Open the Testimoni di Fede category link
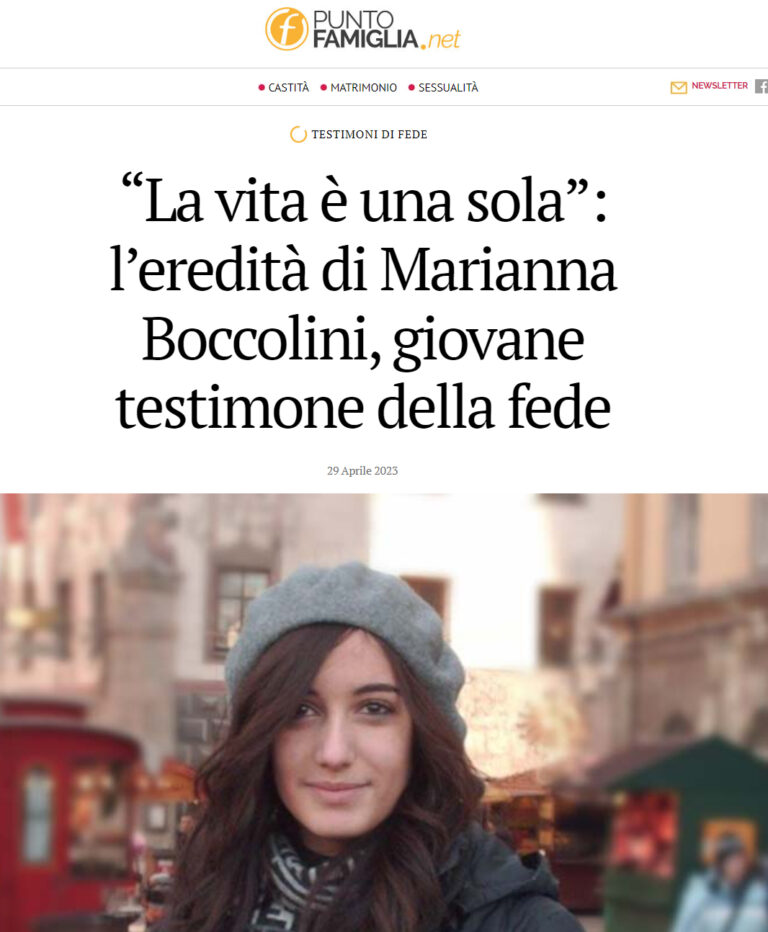This screenshot has height=932, width=768. (x=369, y=134)
